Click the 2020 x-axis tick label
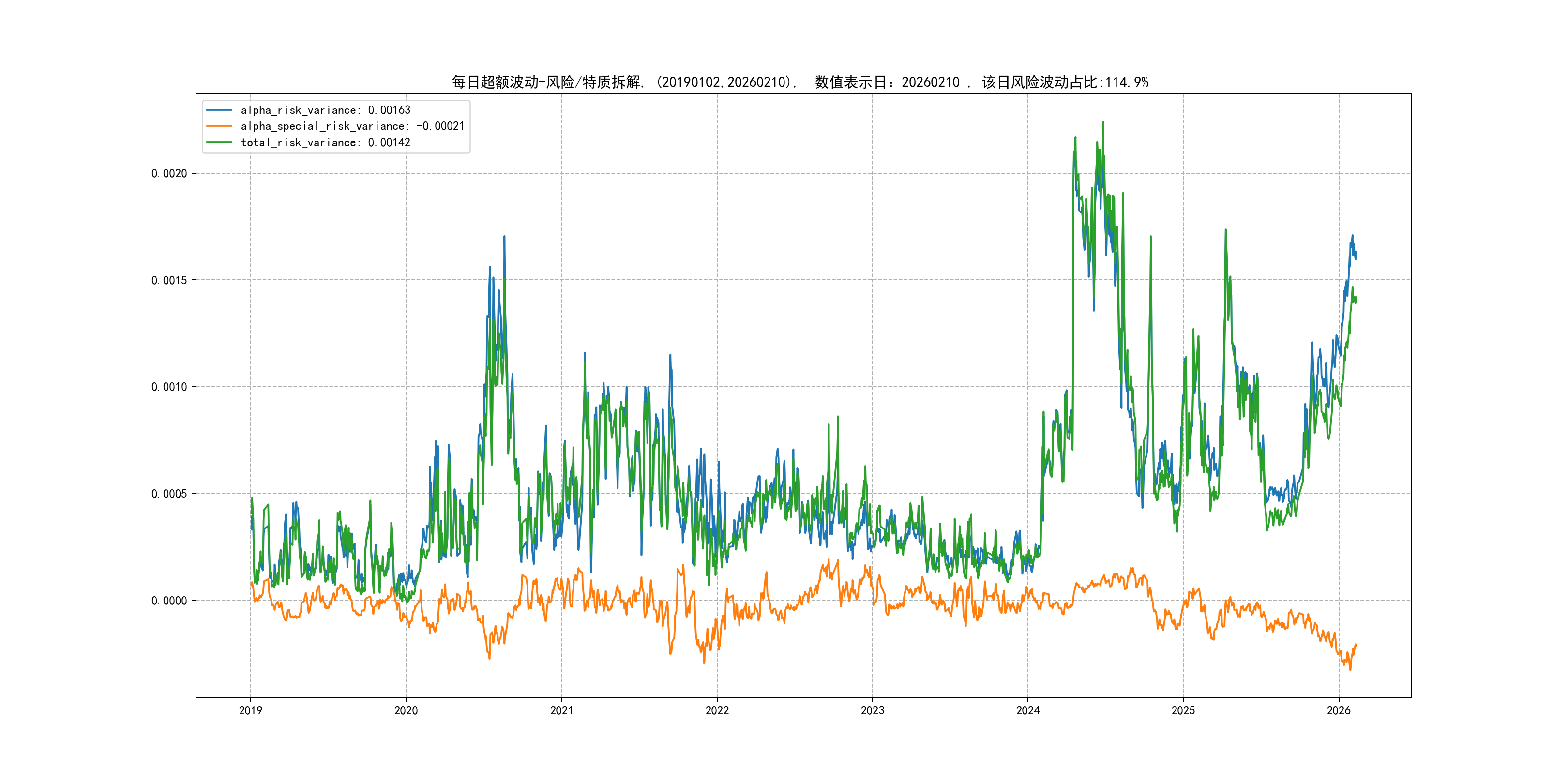 pyautogui.click(x=406, y=710)
